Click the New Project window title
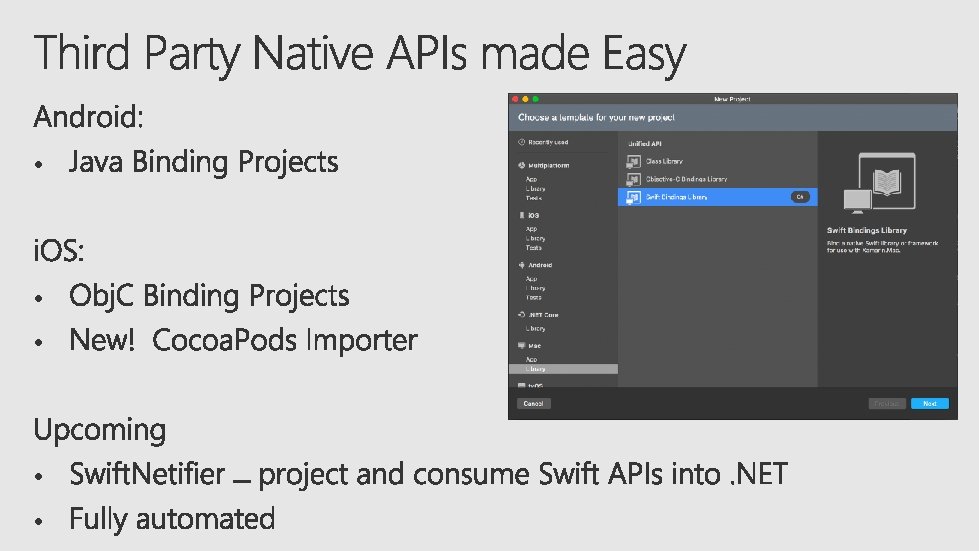The width and height of the screenshot is (979, 551). (732, 99)
